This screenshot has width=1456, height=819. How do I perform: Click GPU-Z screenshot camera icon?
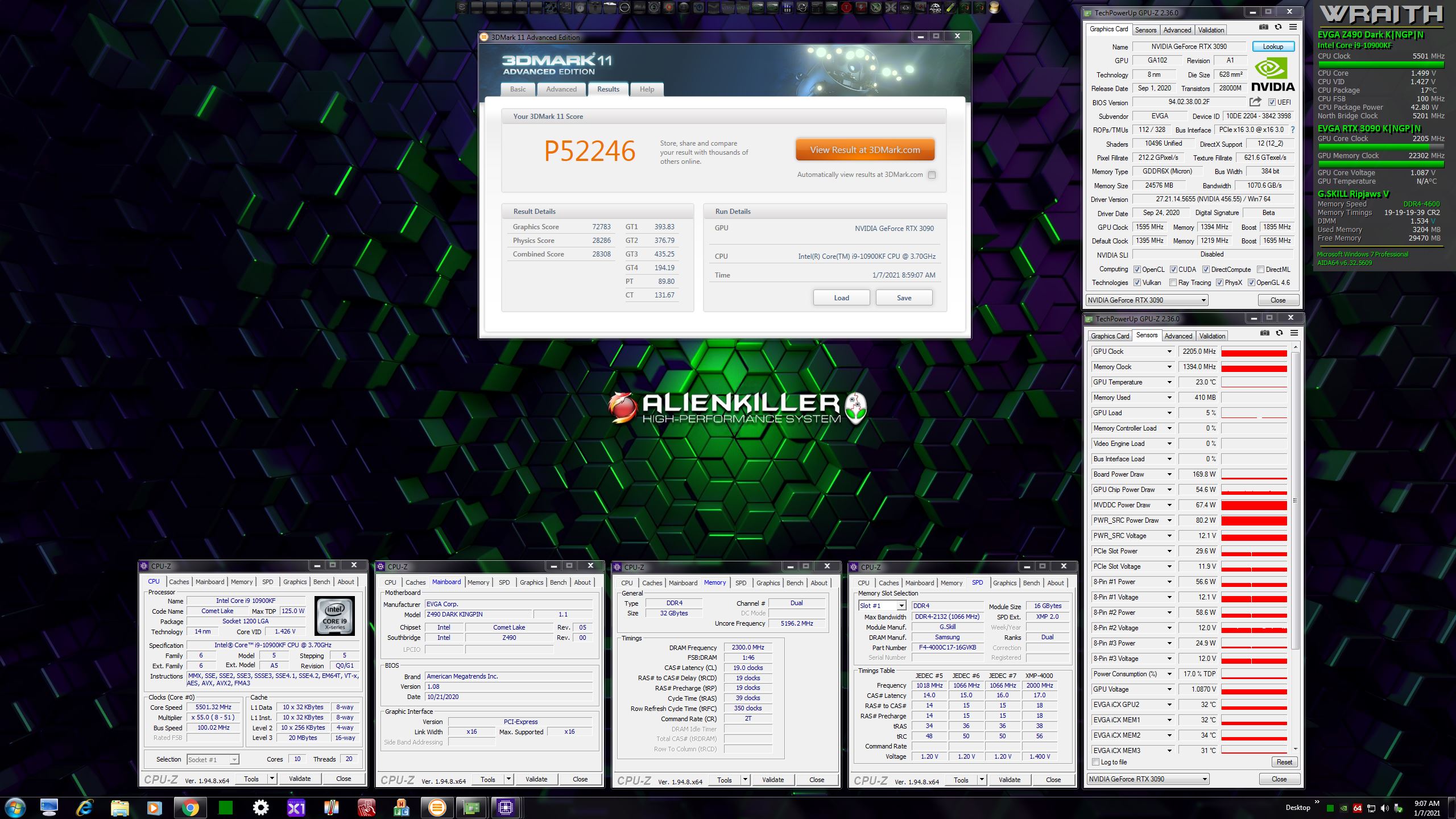pos(1263,27)
